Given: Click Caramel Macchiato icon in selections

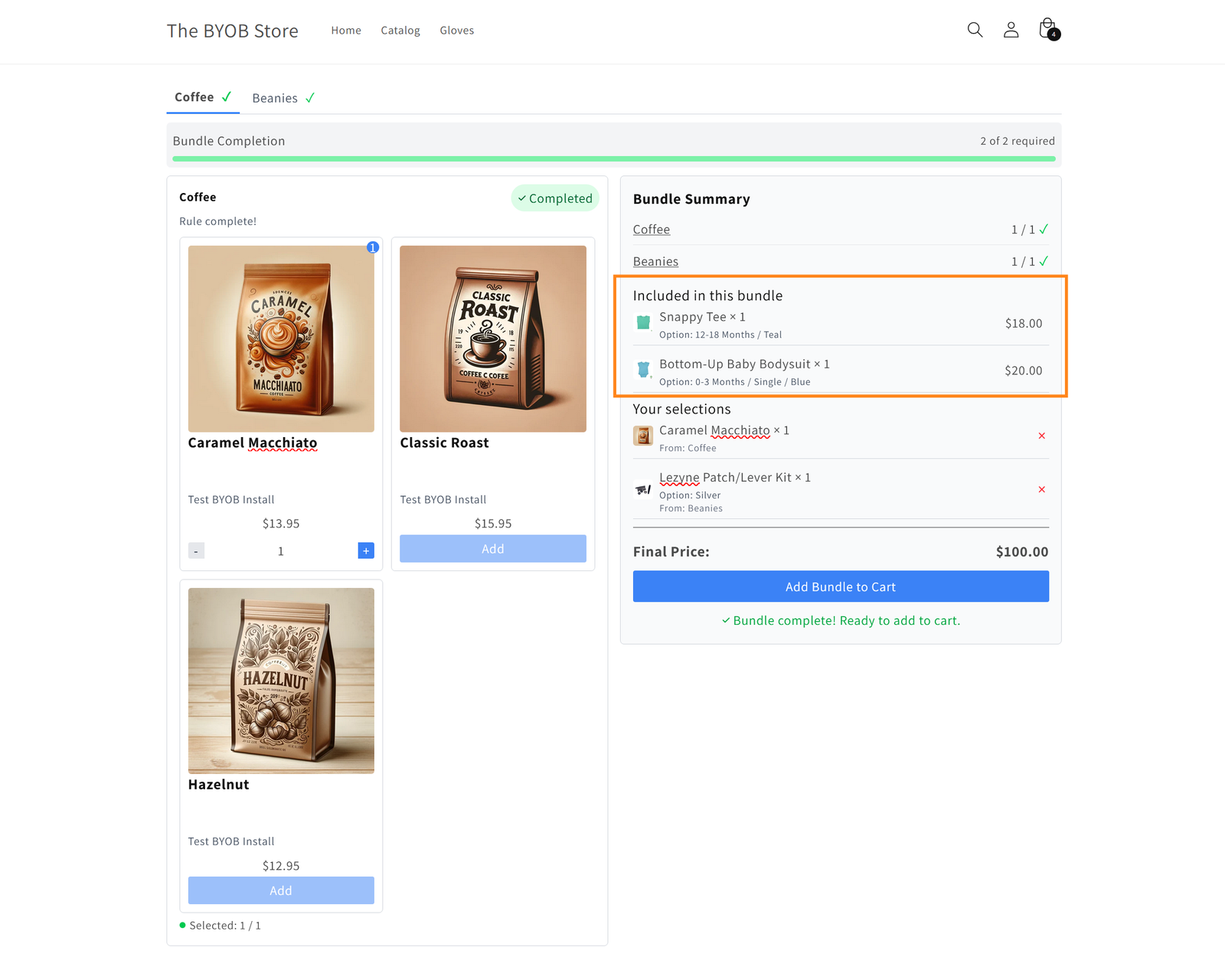Looking at the screenshot, I should [x=643, y=436].
